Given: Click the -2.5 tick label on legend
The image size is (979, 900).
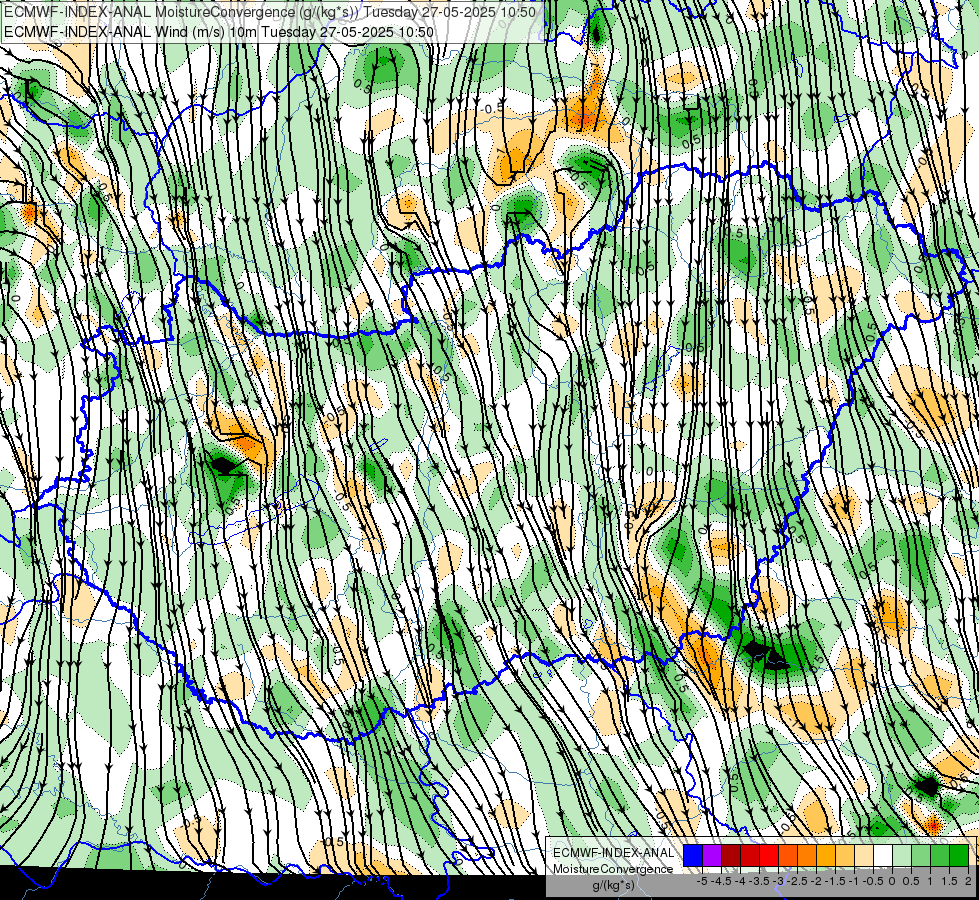Looking at the screenshot, I should pyautogui.click(x=797, y=881).
